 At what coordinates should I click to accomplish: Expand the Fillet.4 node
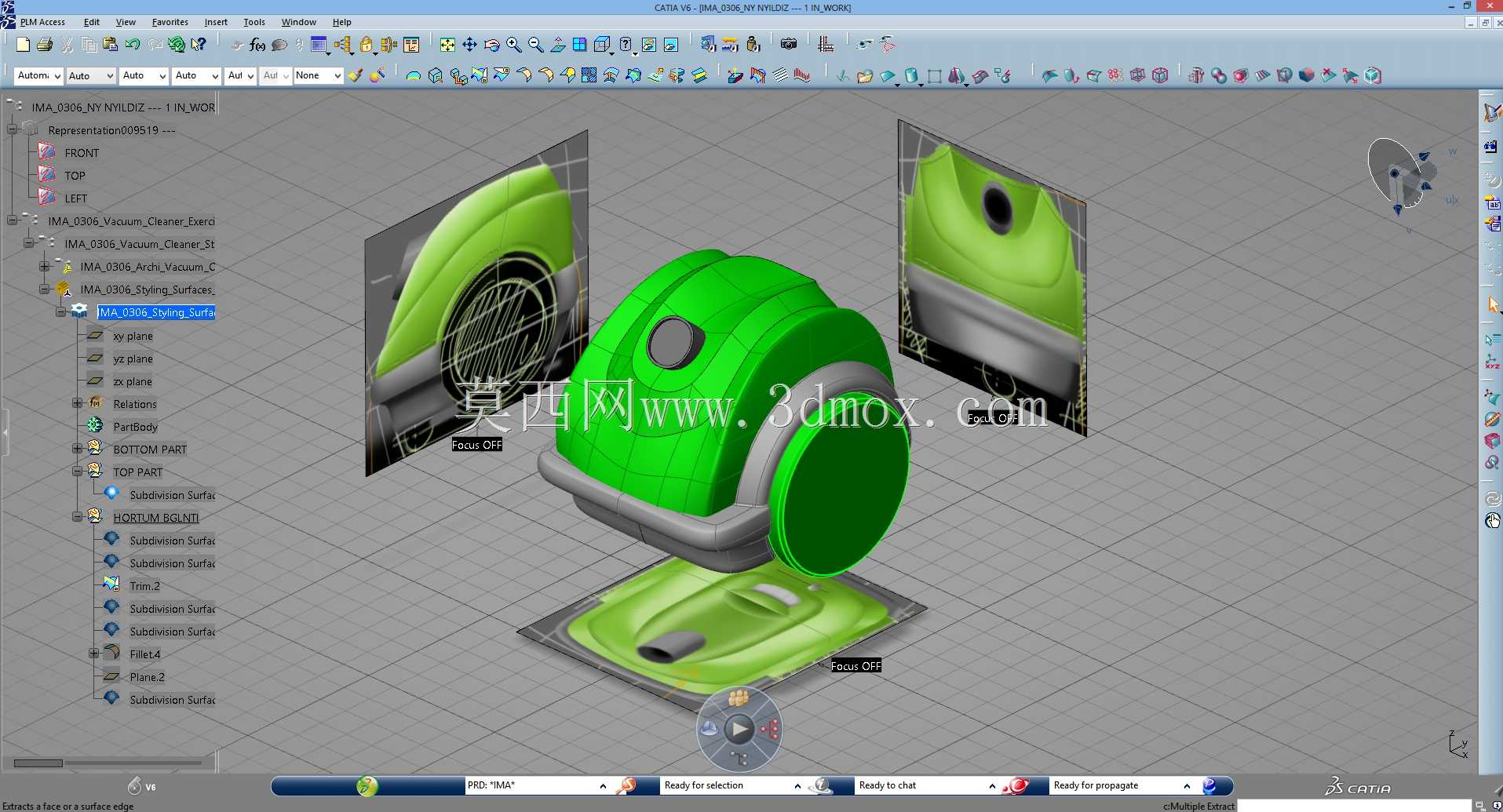tap(93, 654)
